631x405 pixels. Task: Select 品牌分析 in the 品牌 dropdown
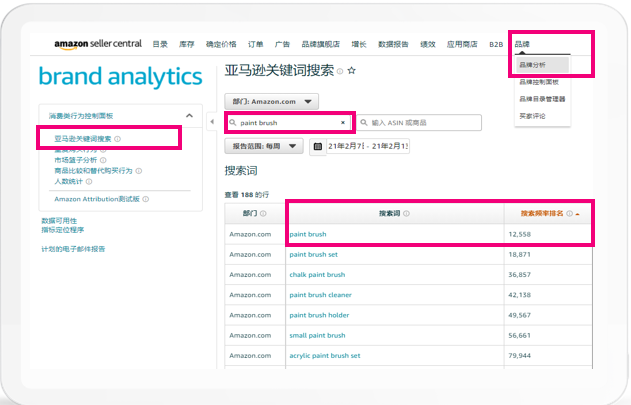click(x=542, y=65)
